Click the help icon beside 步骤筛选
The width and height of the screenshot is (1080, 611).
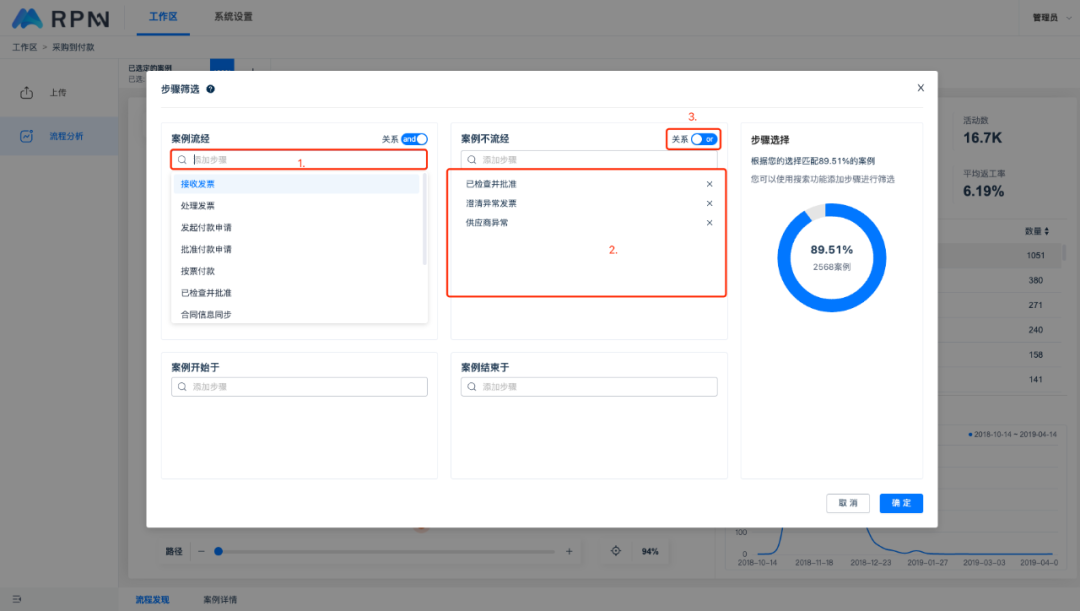[211, 89]
